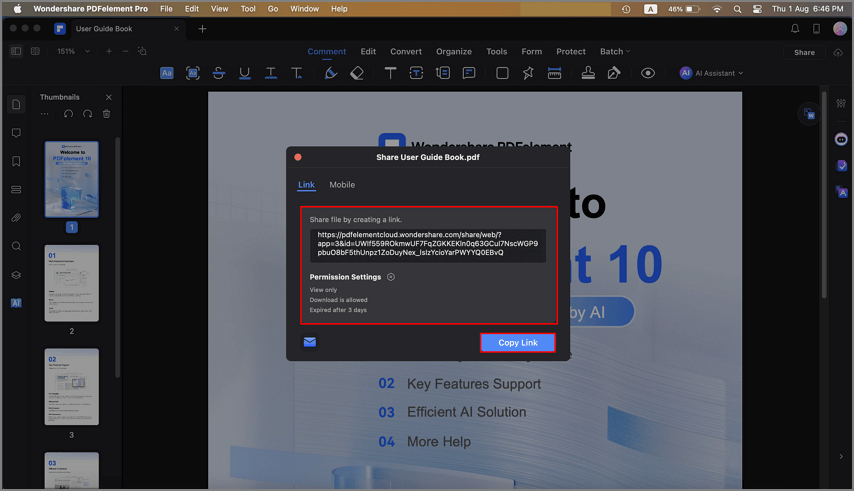
Task: Open Permission Settings gear icon
Action: pos(391,277)
